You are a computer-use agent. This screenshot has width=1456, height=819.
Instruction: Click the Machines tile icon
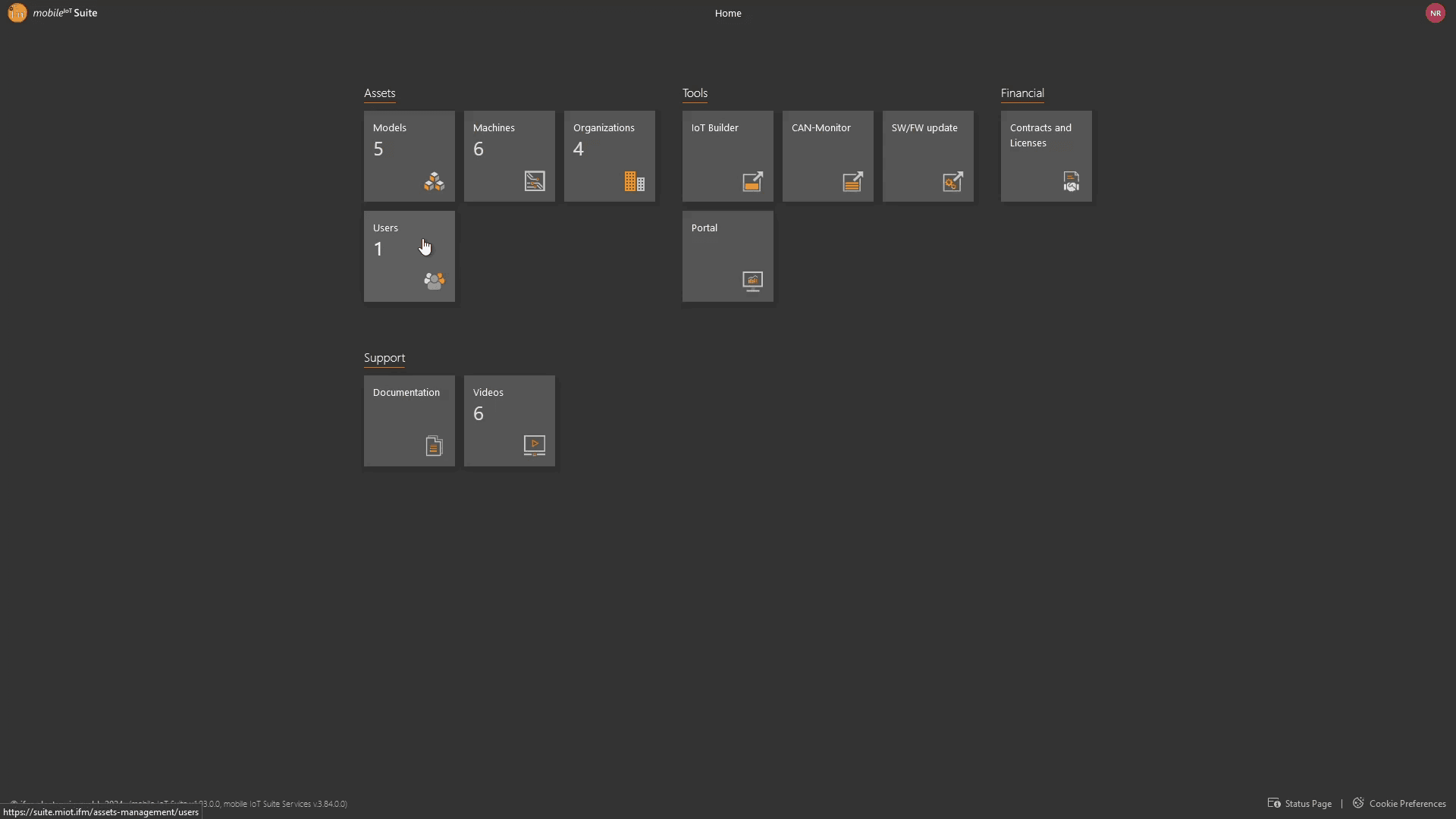(534, 181)
